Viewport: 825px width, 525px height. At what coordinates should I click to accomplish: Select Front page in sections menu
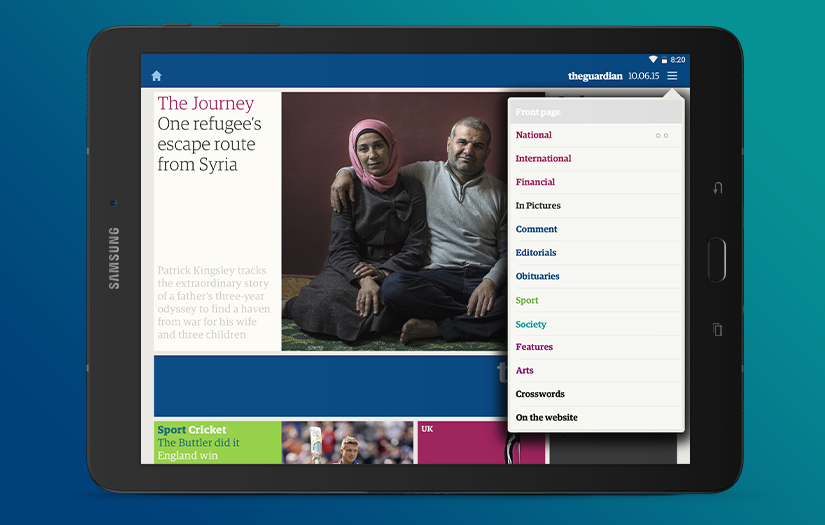[596, 112]
